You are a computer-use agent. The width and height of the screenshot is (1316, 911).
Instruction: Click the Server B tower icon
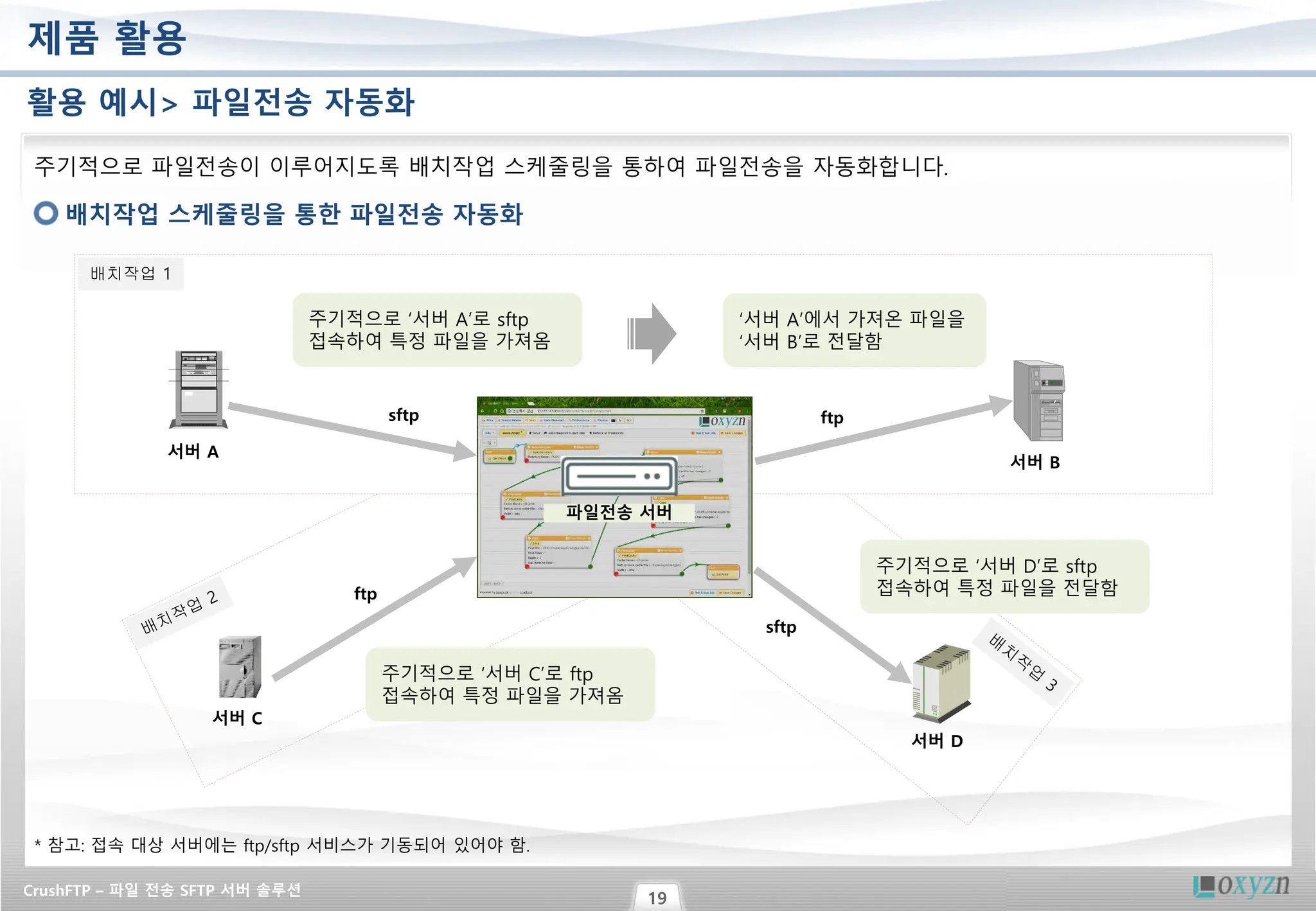click(1038, 400)
